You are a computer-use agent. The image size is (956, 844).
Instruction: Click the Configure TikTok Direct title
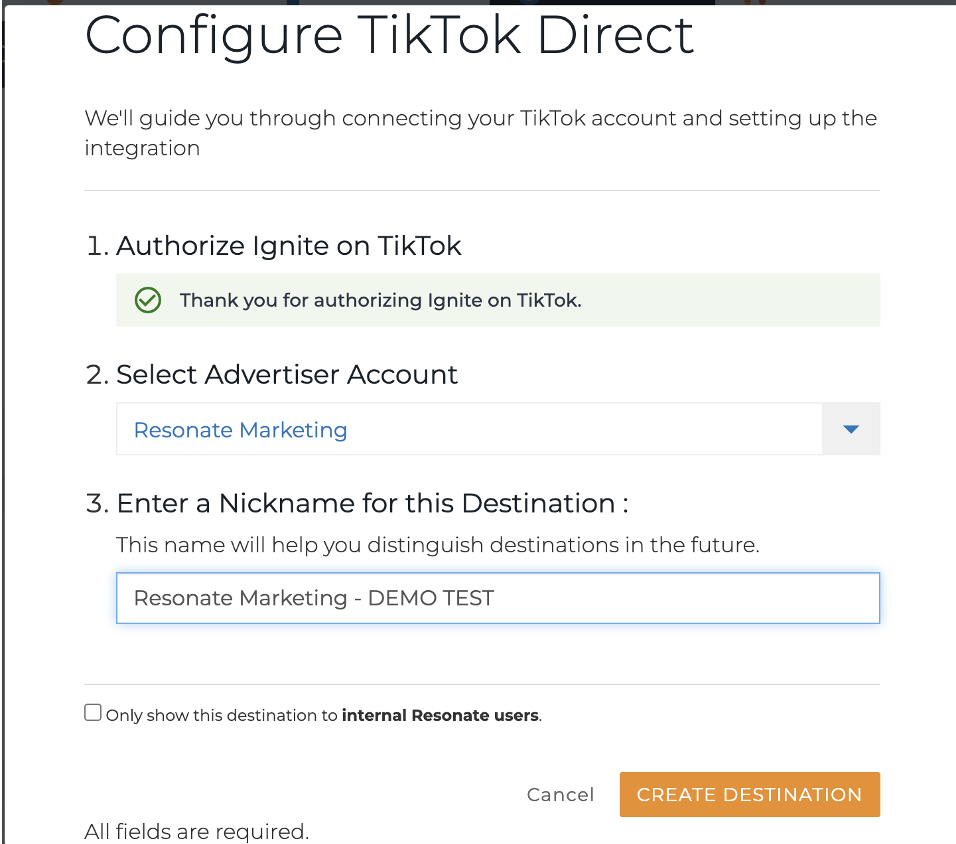click(389, 37)
